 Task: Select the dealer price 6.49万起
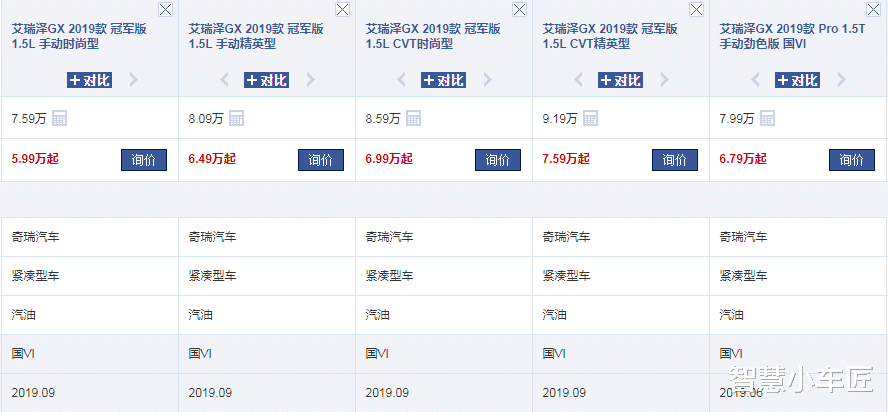click(x=212, y=159)
